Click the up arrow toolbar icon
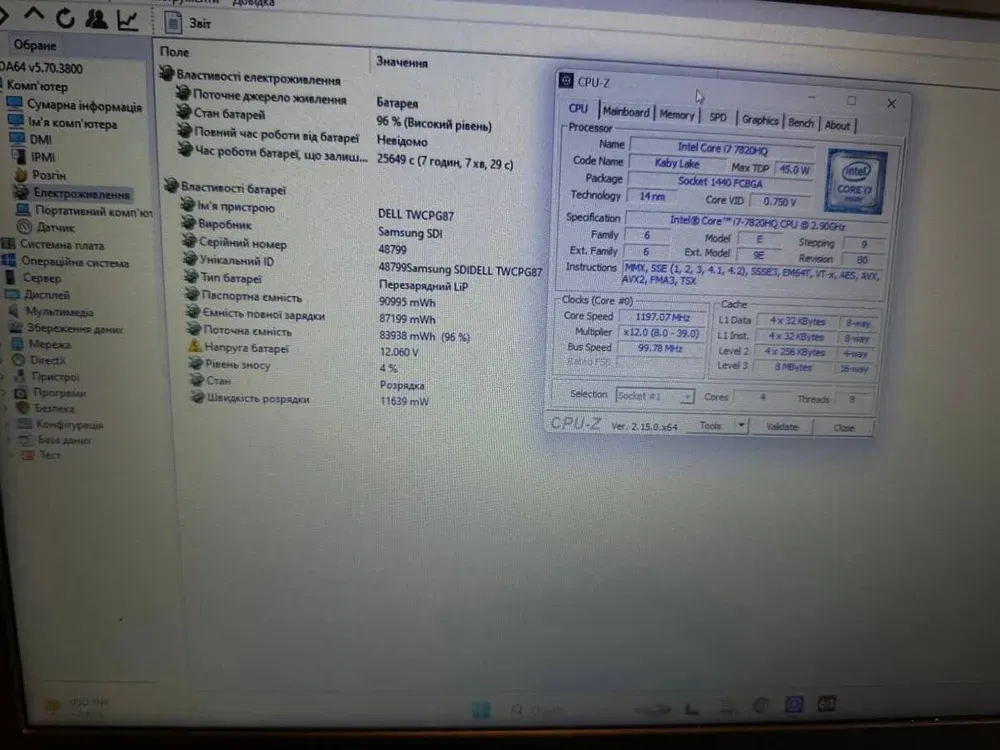The height and width of the screenshot is (750, 1000). [x=34, y=16]
